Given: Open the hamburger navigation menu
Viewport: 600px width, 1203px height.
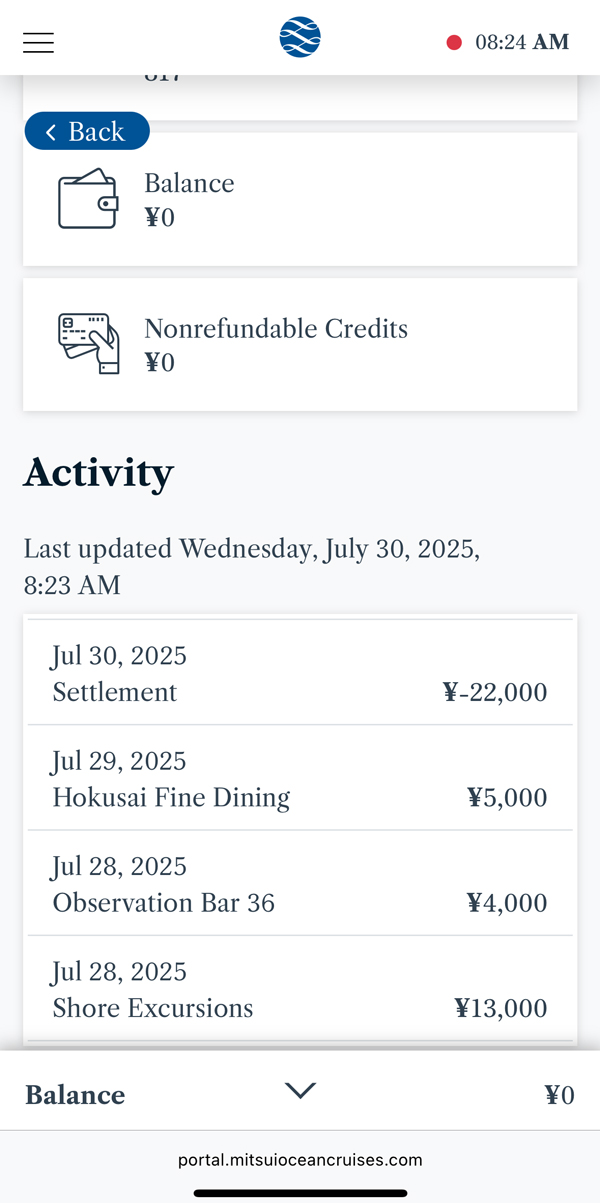Looking at the screenshot, I should pos(38,42).
